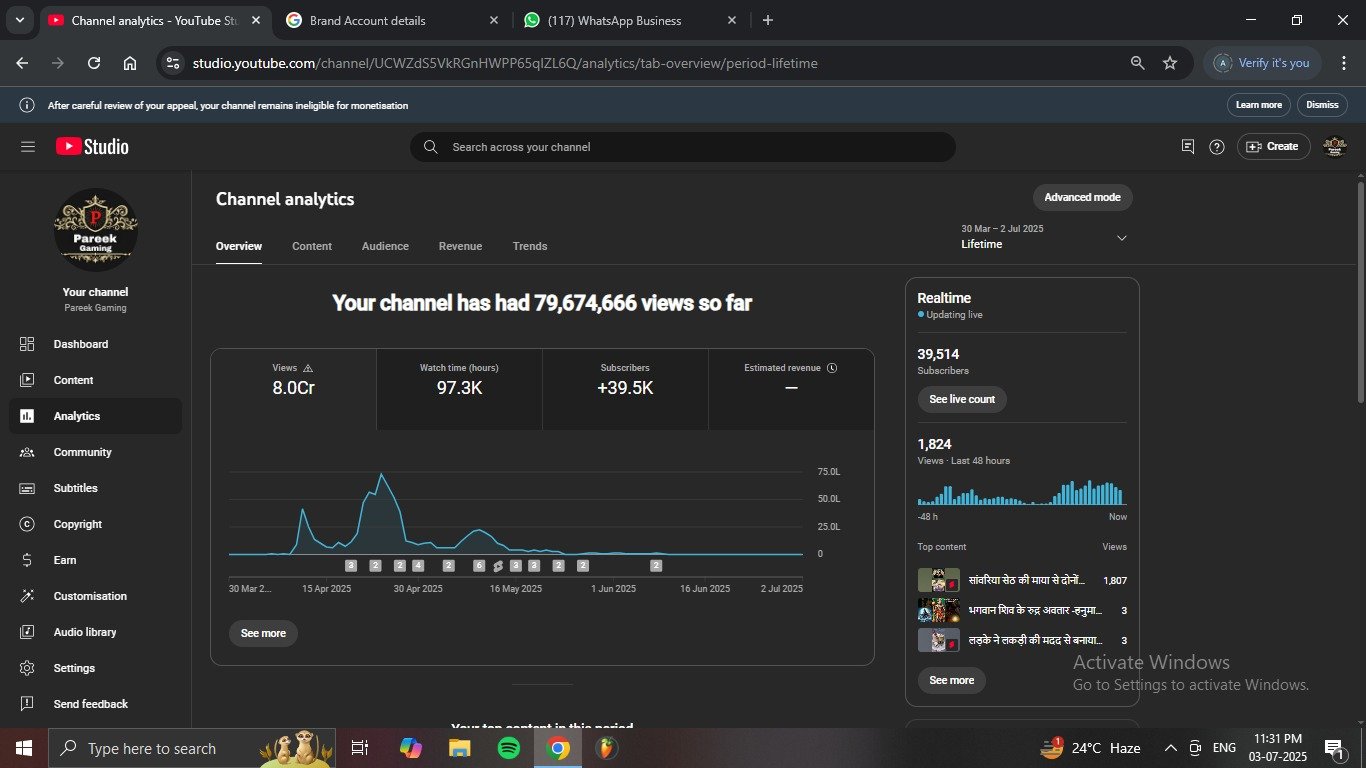
Task: Open Task View on the taskbar
Action: [x=360, y=748]
